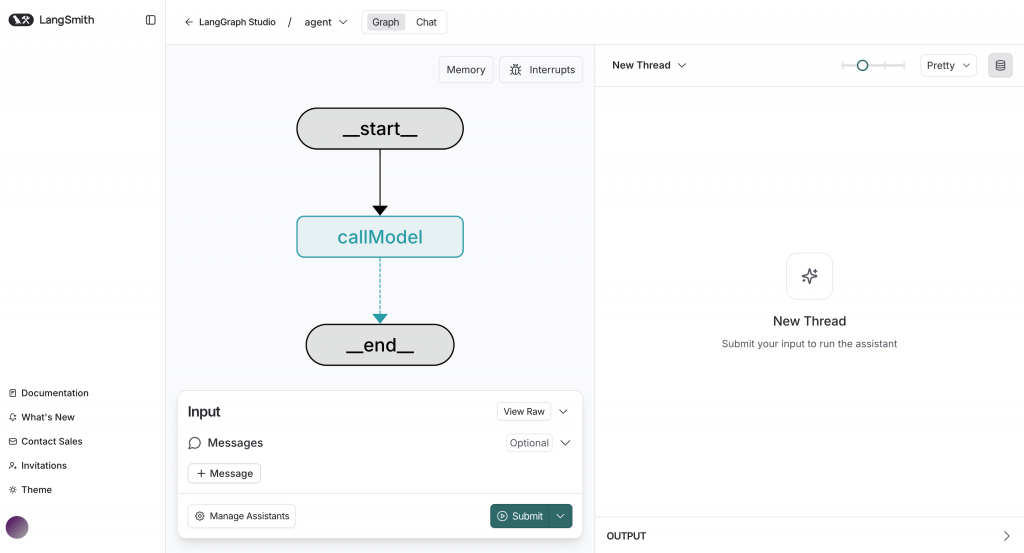The image size is (1024, 553).
Task: Select the __end__ node
Action: pos(380,345)
